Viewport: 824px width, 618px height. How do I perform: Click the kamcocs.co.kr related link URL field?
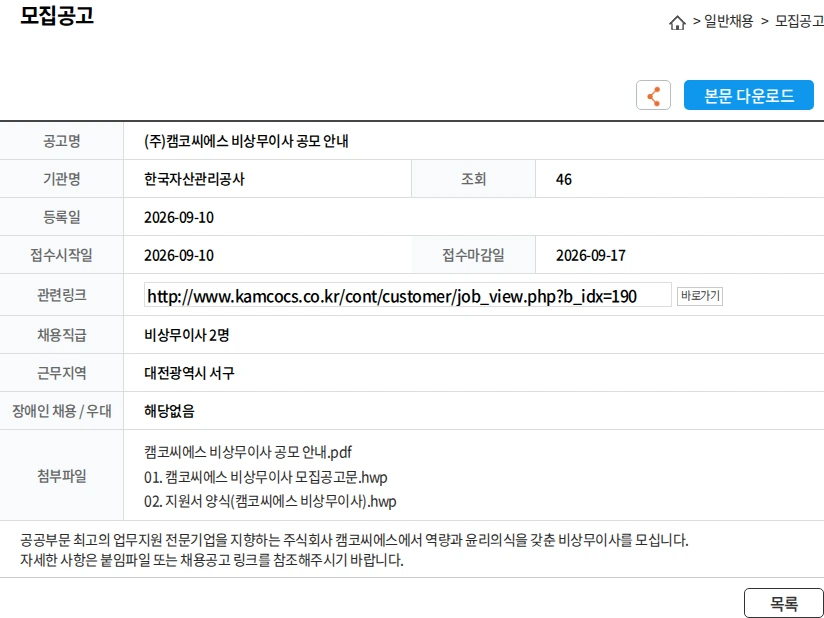[408, 296]
